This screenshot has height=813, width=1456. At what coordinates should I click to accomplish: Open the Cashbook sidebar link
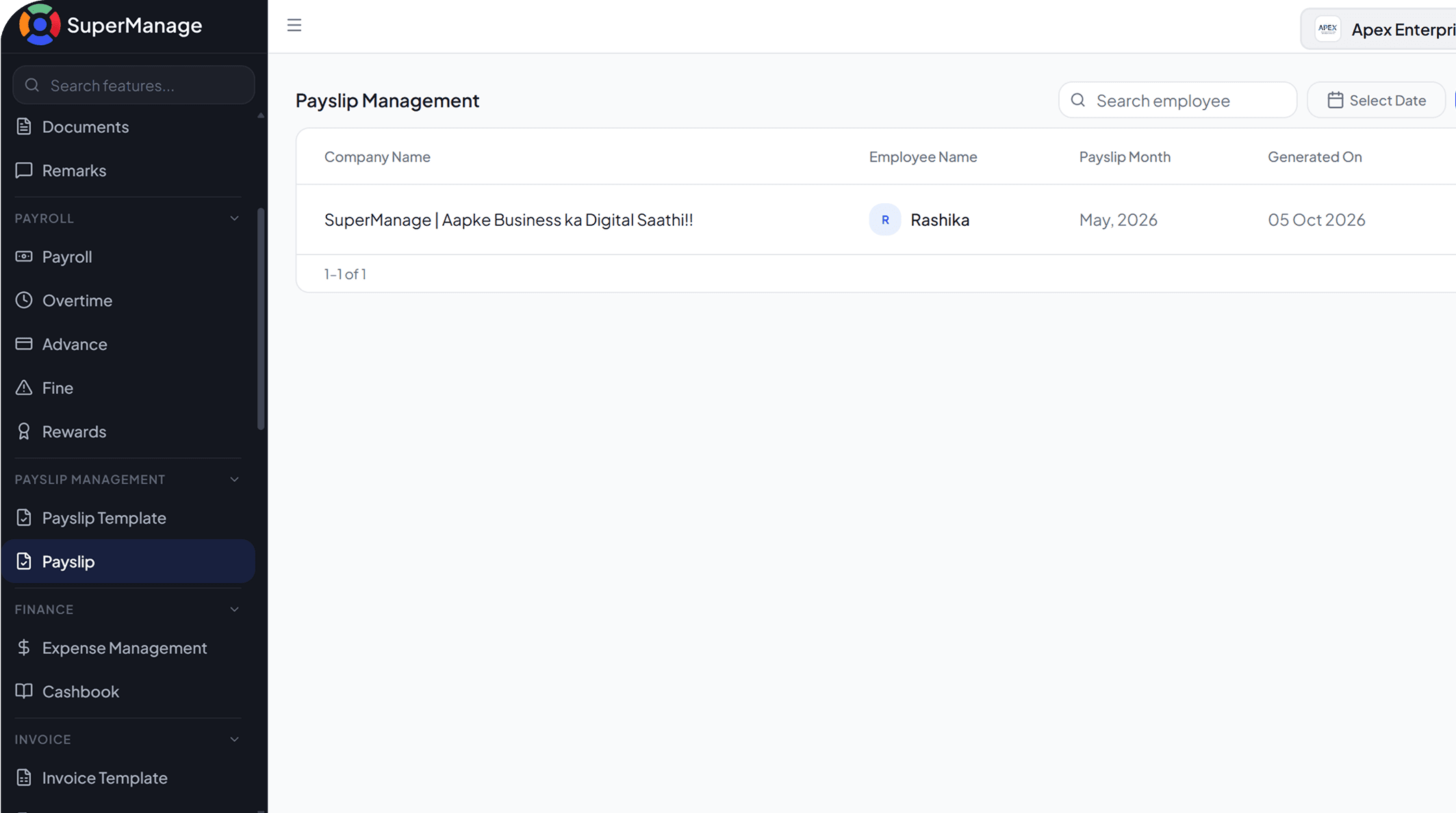coord(129,692)
